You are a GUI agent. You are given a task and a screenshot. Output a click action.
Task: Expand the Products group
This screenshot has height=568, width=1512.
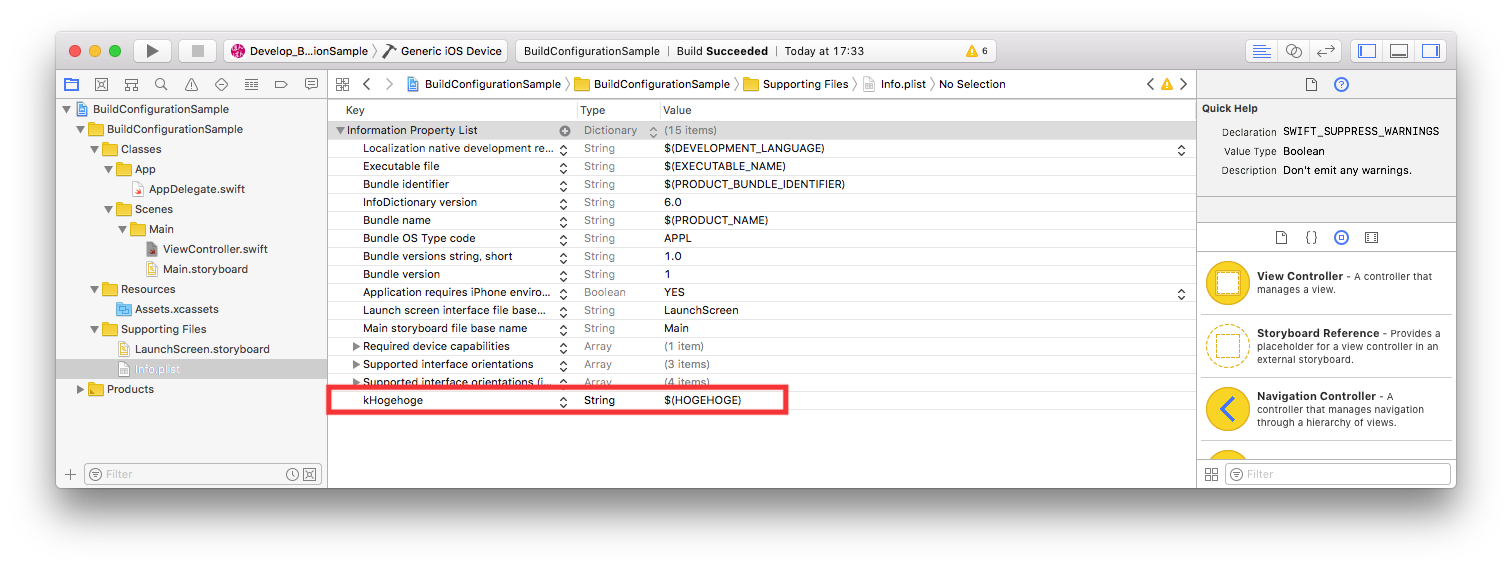[81, 389]
